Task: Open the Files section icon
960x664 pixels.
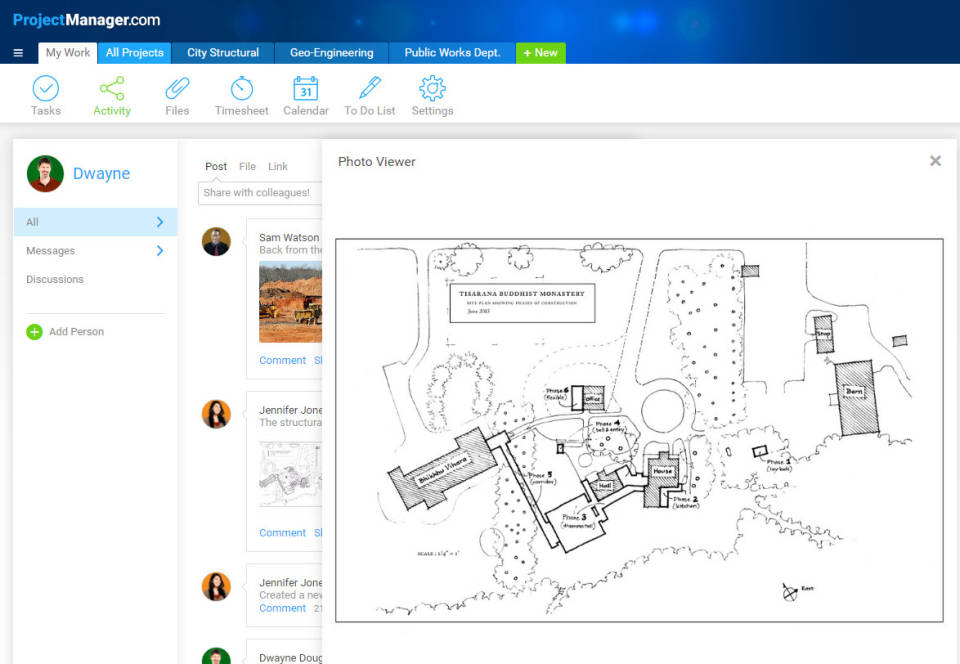Action: point(176,89)
